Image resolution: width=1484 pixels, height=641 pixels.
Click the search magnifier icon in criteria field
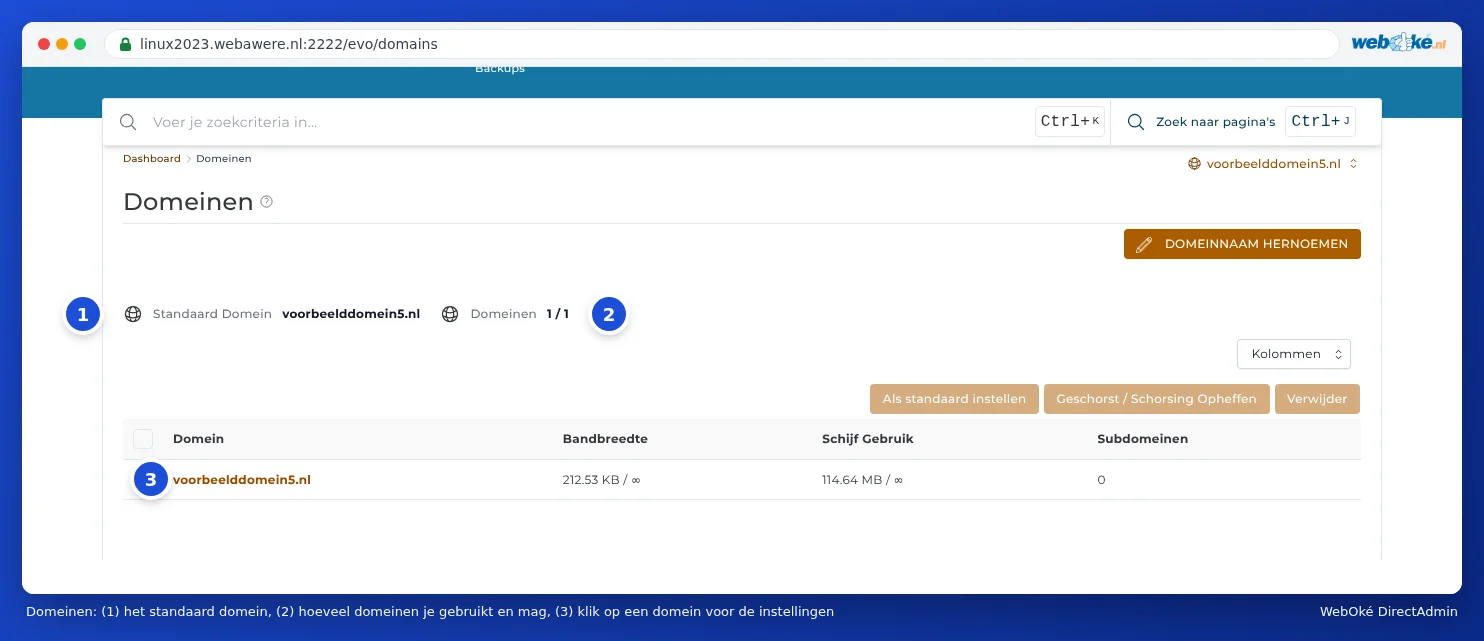[128, 122]
